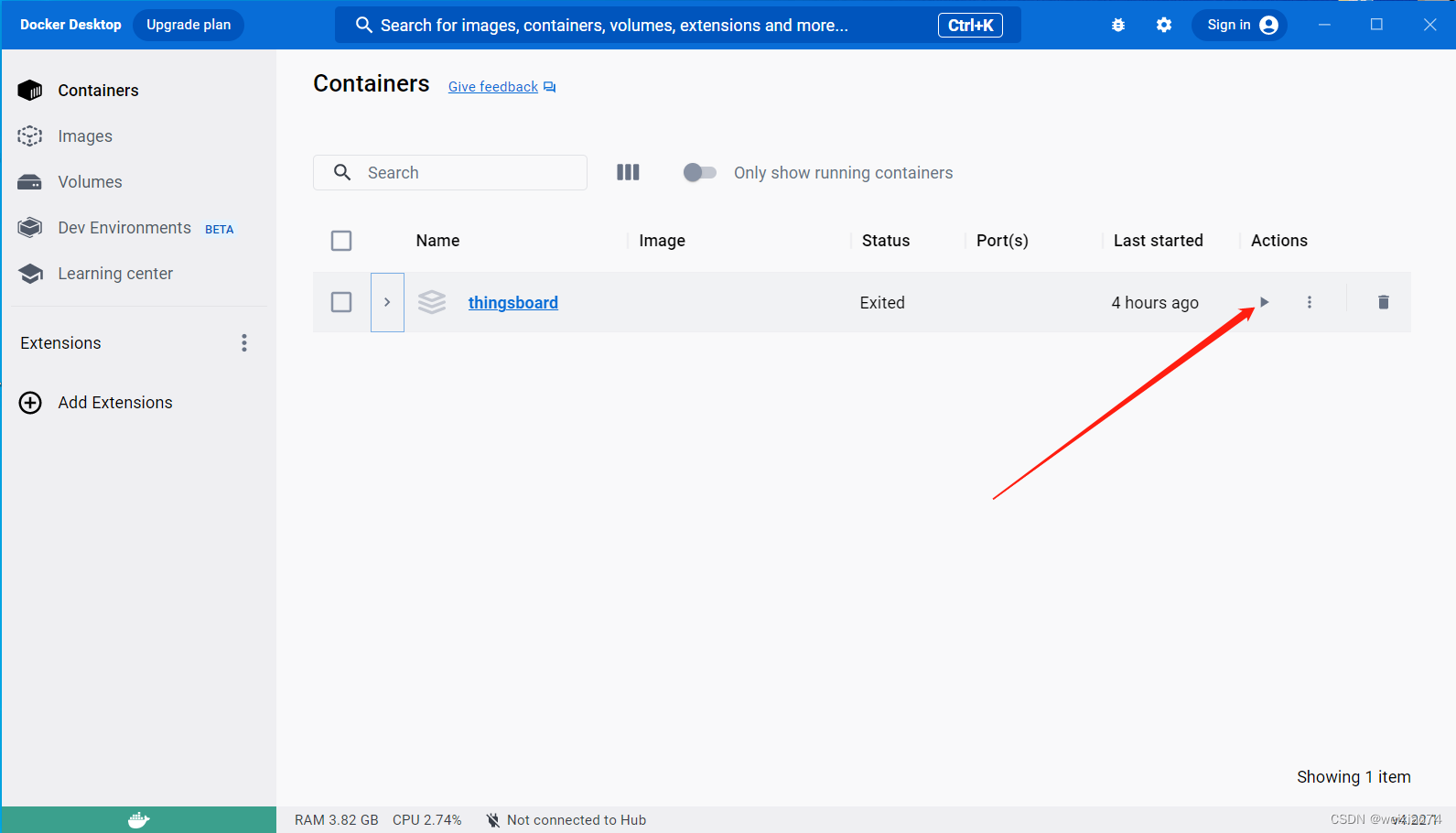Go to the Images section
Screen dimensions: 1456x833
(x=85, y=136)
